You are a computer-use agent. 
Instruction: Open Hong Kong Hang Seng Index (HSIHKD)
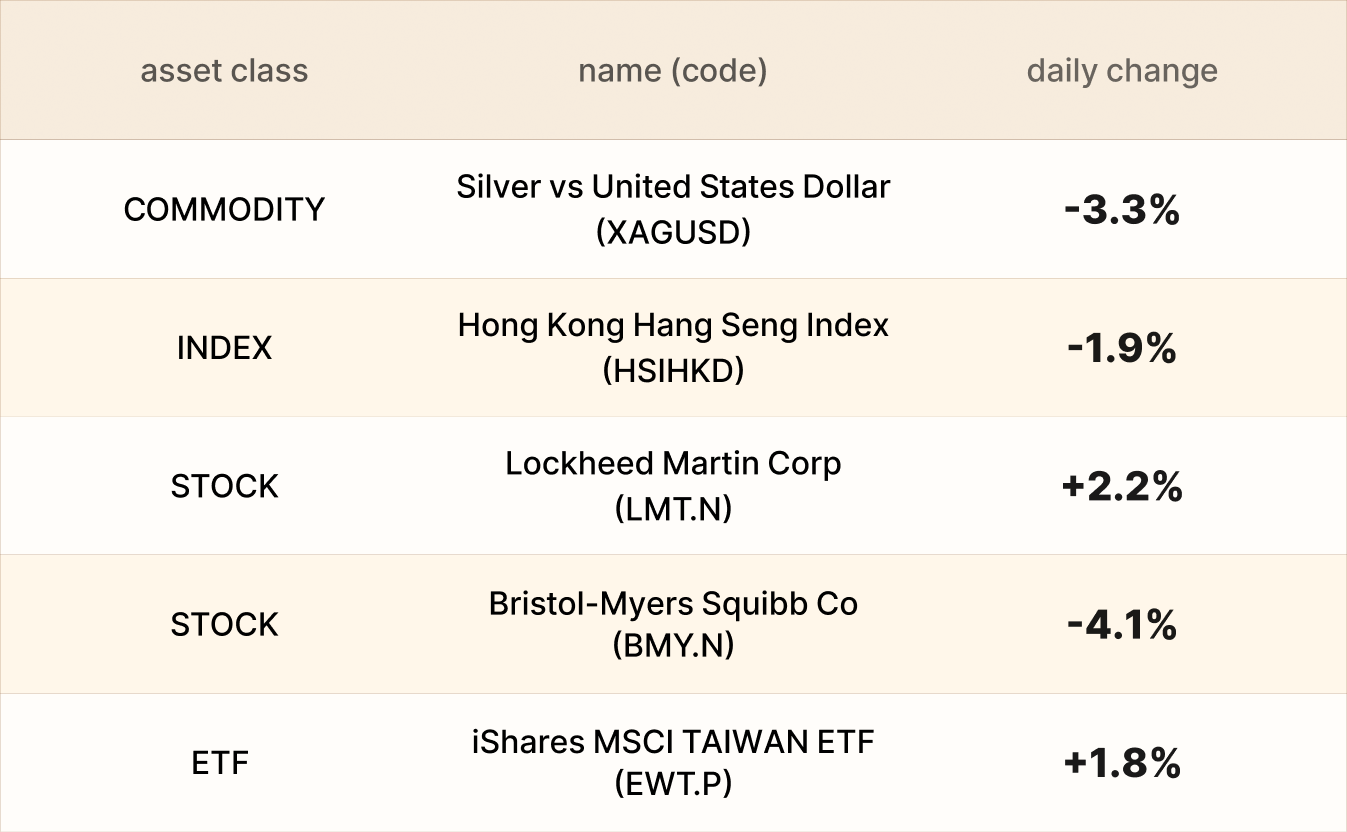pos(673,326)
